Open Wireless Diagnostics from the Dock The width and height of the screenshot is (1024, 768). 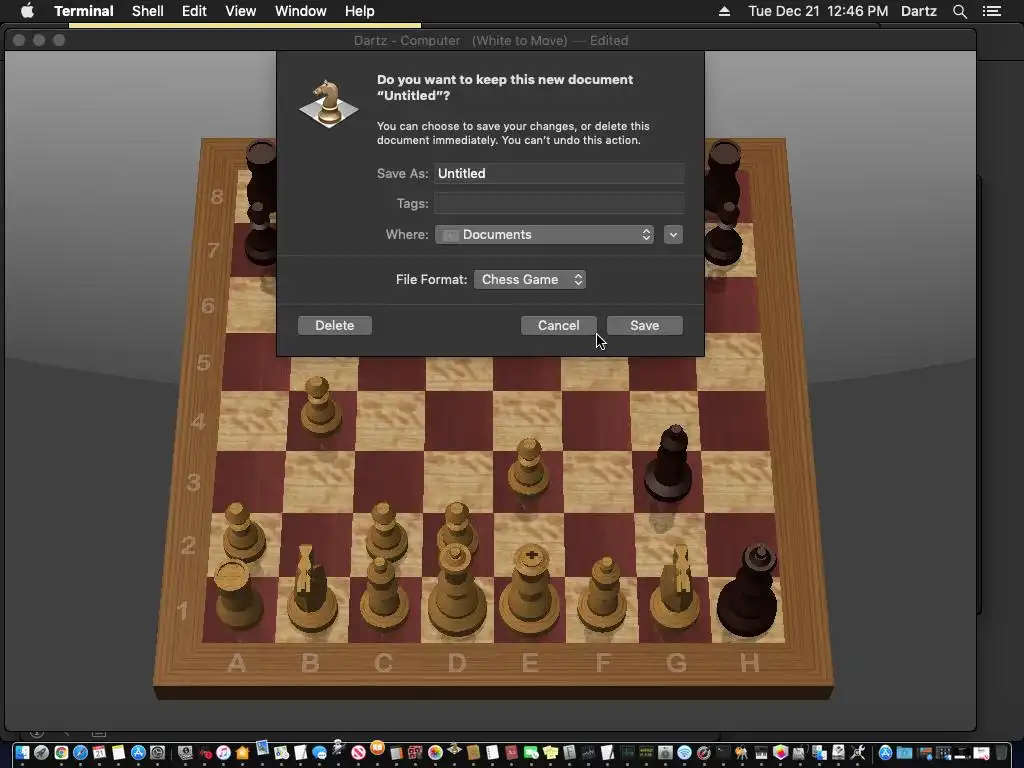tap(684, 752)
